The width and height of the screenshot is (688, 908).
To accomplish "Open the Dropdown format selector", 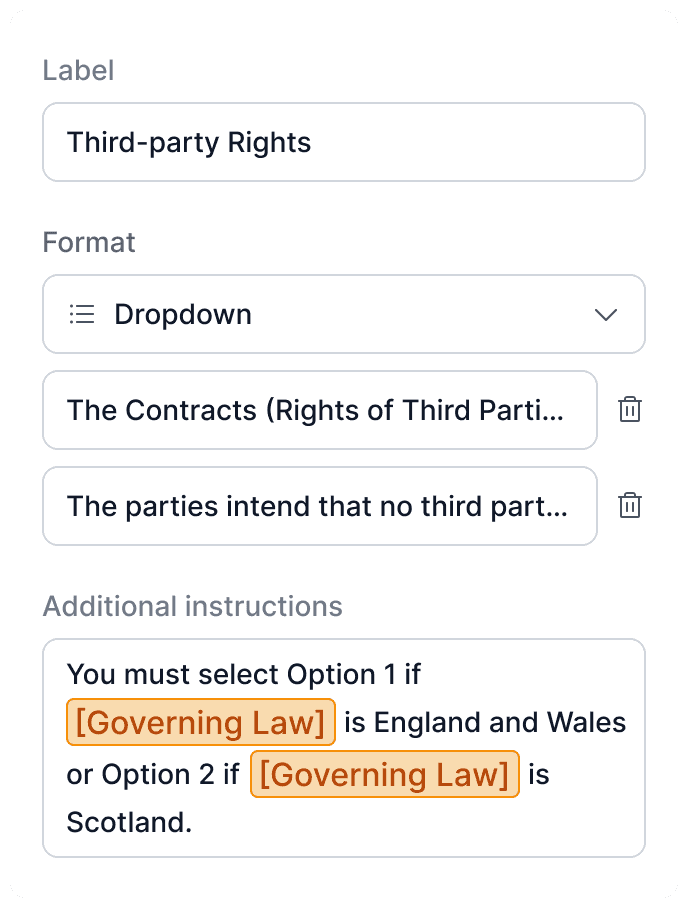I will tap(344, 315).
